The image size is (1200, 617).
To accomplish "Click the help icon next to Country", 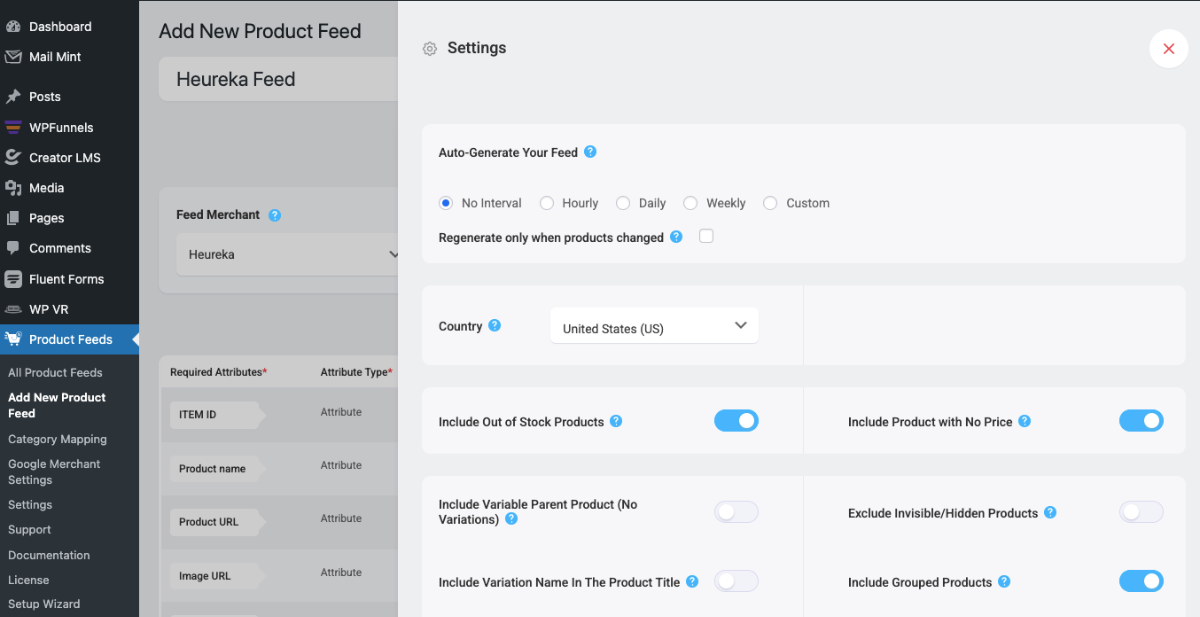I will 494,326.
